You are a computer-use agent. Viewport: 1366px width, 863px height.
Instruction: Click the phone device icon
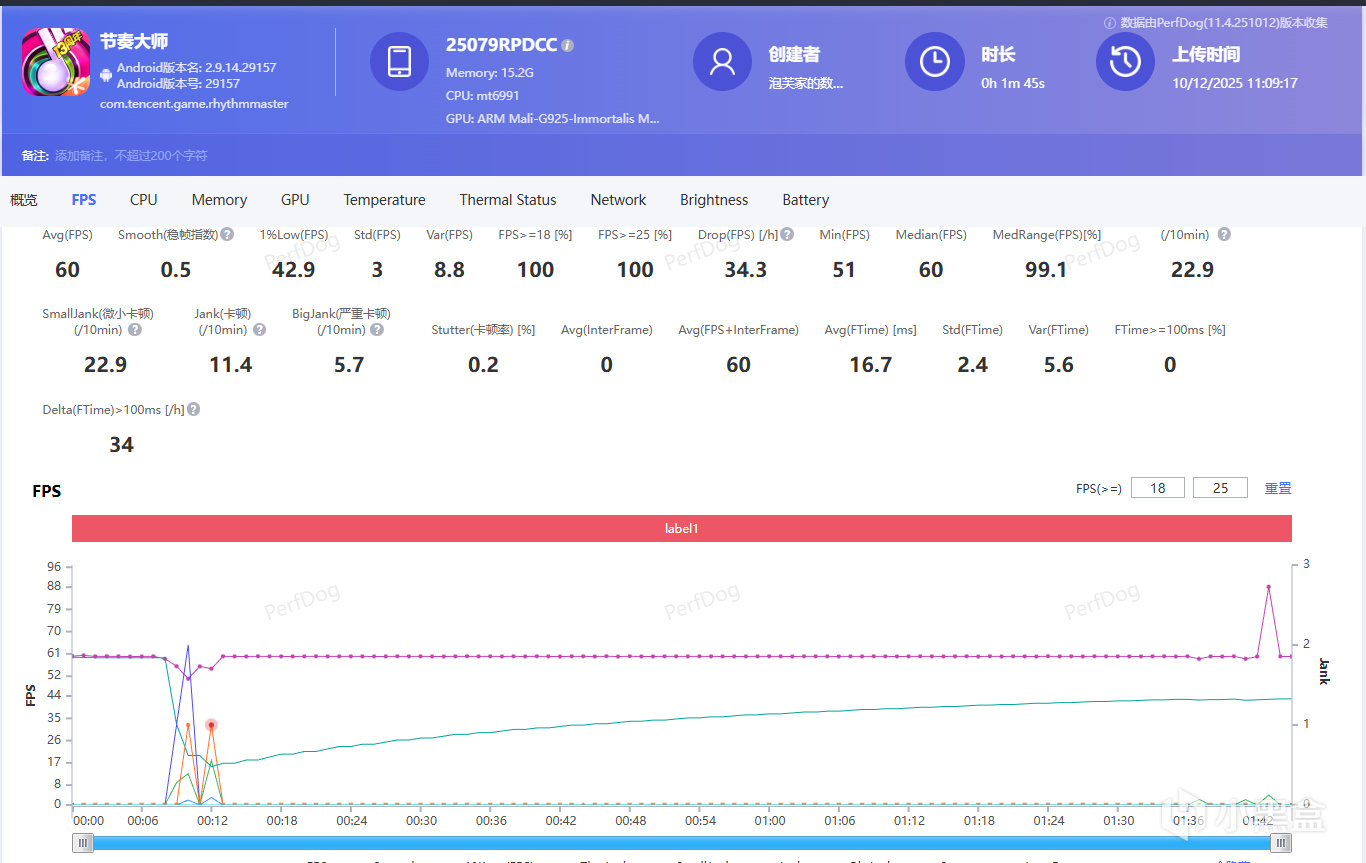pos(399,62)
